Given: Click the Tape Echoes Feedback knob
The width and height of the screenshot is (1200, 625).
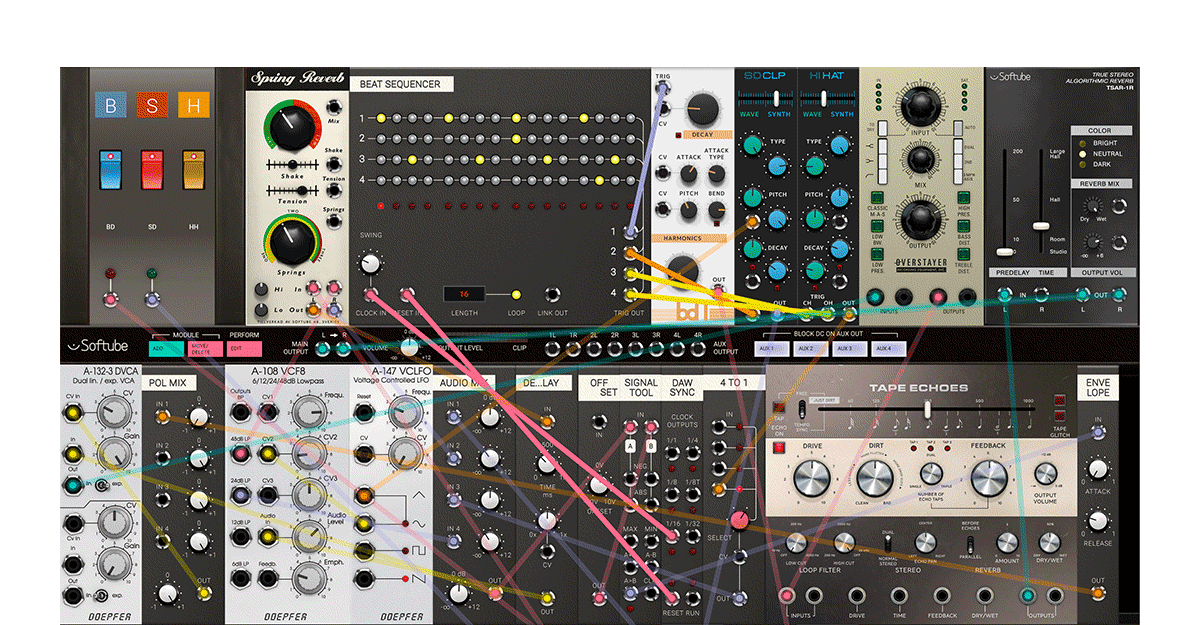Looking at the screenshot, I should tap(987, 480).
